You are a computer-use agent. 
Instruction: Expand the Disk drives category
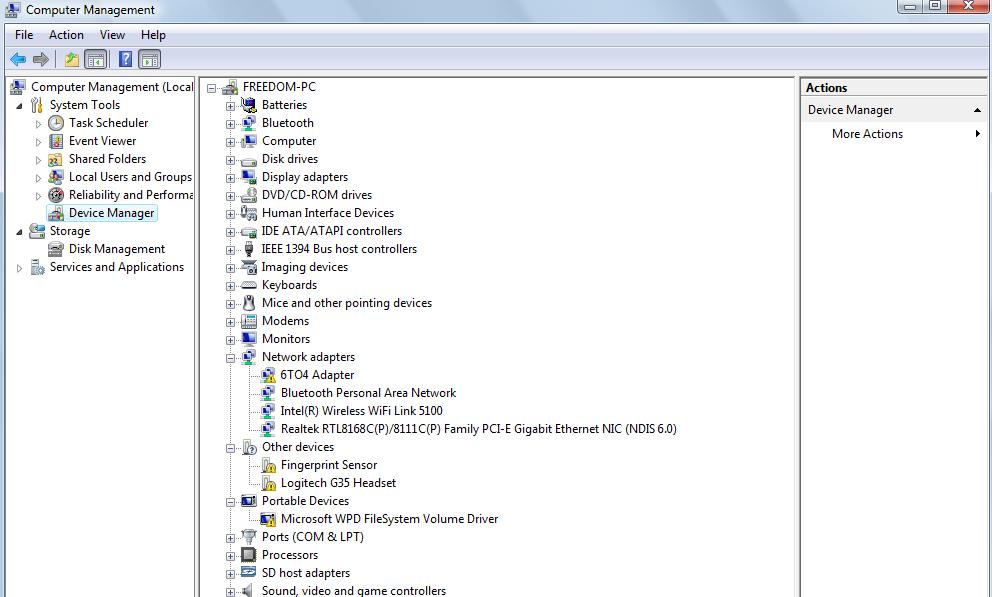coord(230,160)
